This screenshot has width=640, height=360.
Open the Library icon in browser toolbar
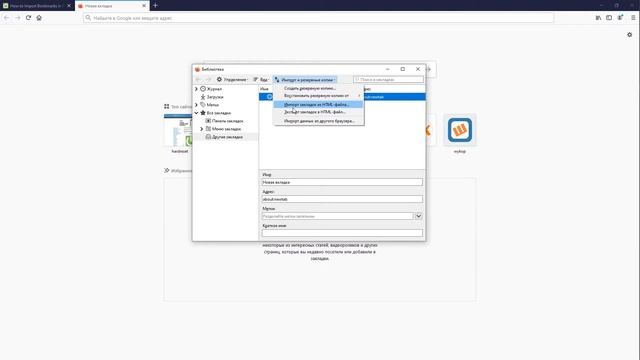pos(598,18)
